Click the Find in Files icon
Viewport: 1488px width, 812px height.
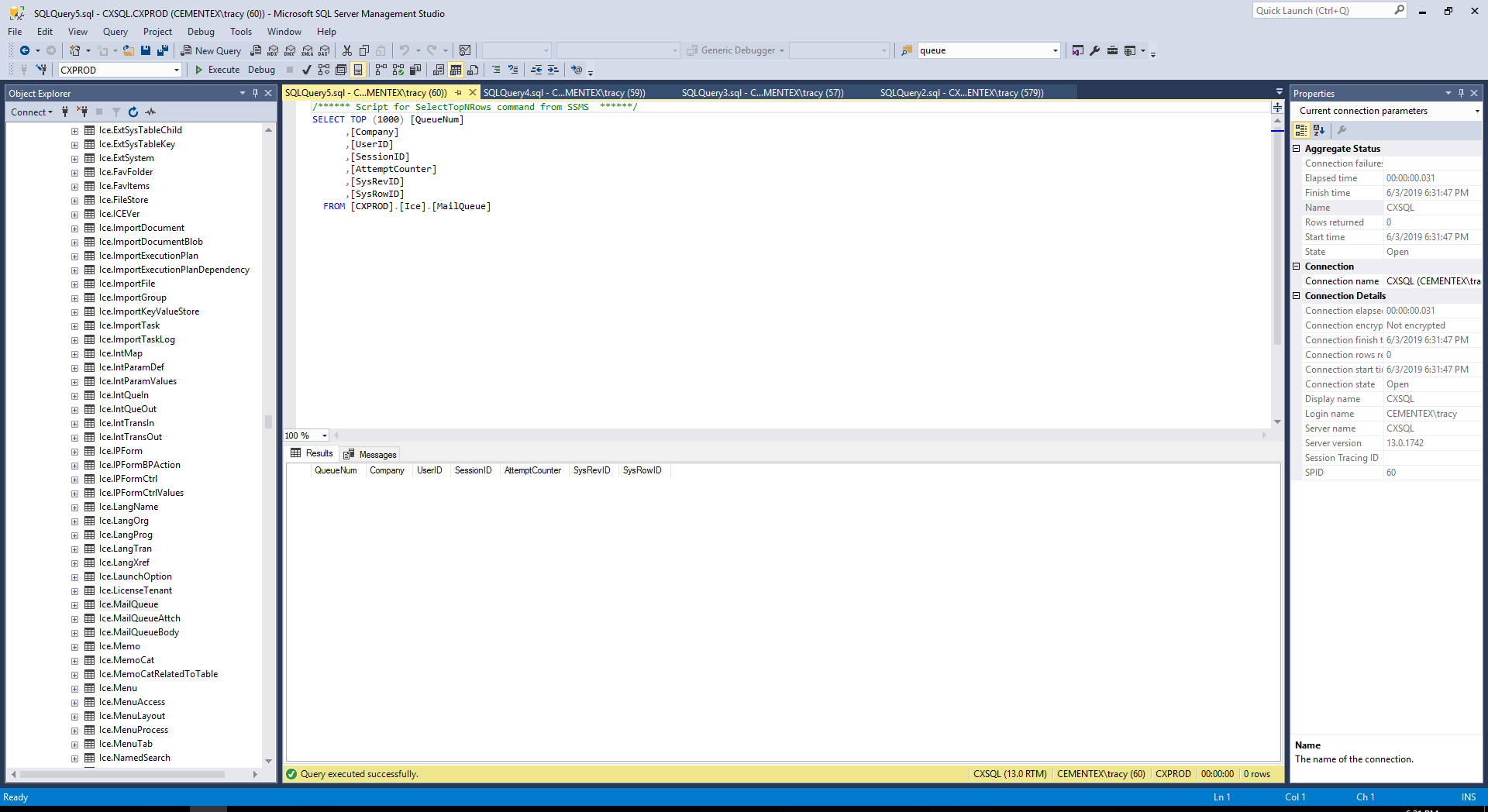[906, 50]
